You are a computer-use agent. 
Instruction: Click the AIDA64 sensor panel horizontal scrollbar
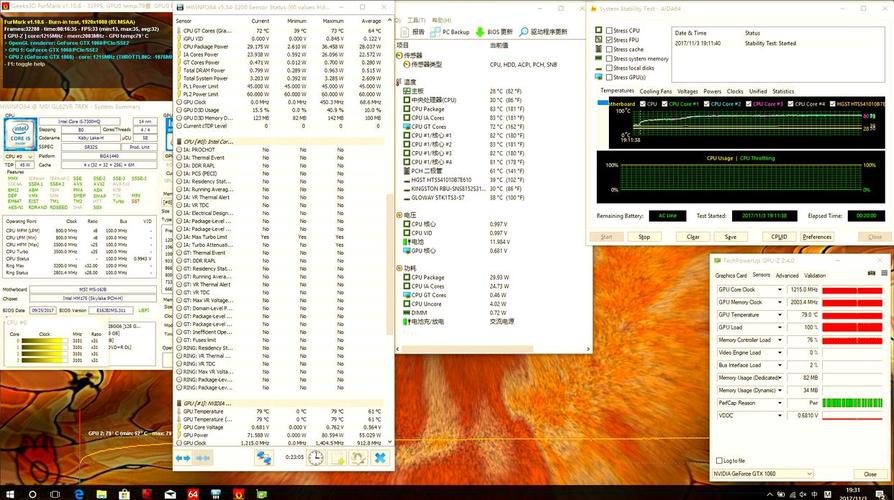tap(468, 348)
